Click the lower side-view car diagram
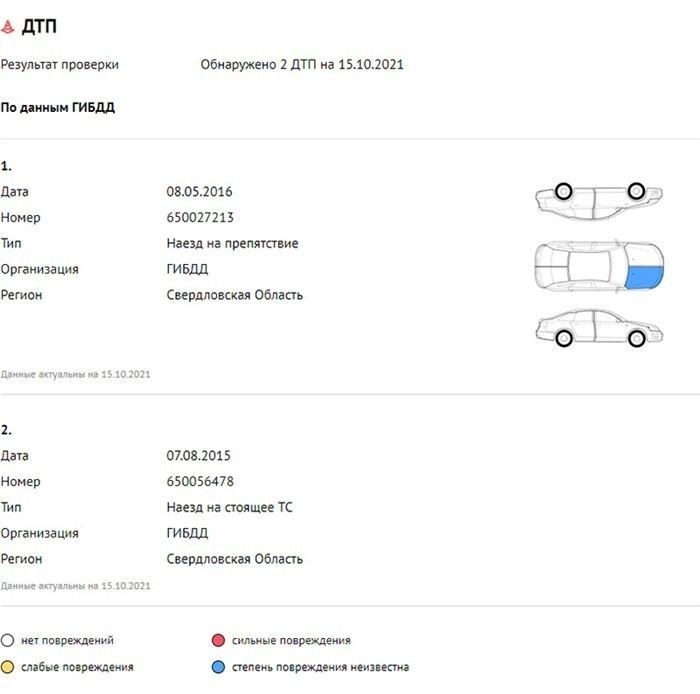 (598, 328)
